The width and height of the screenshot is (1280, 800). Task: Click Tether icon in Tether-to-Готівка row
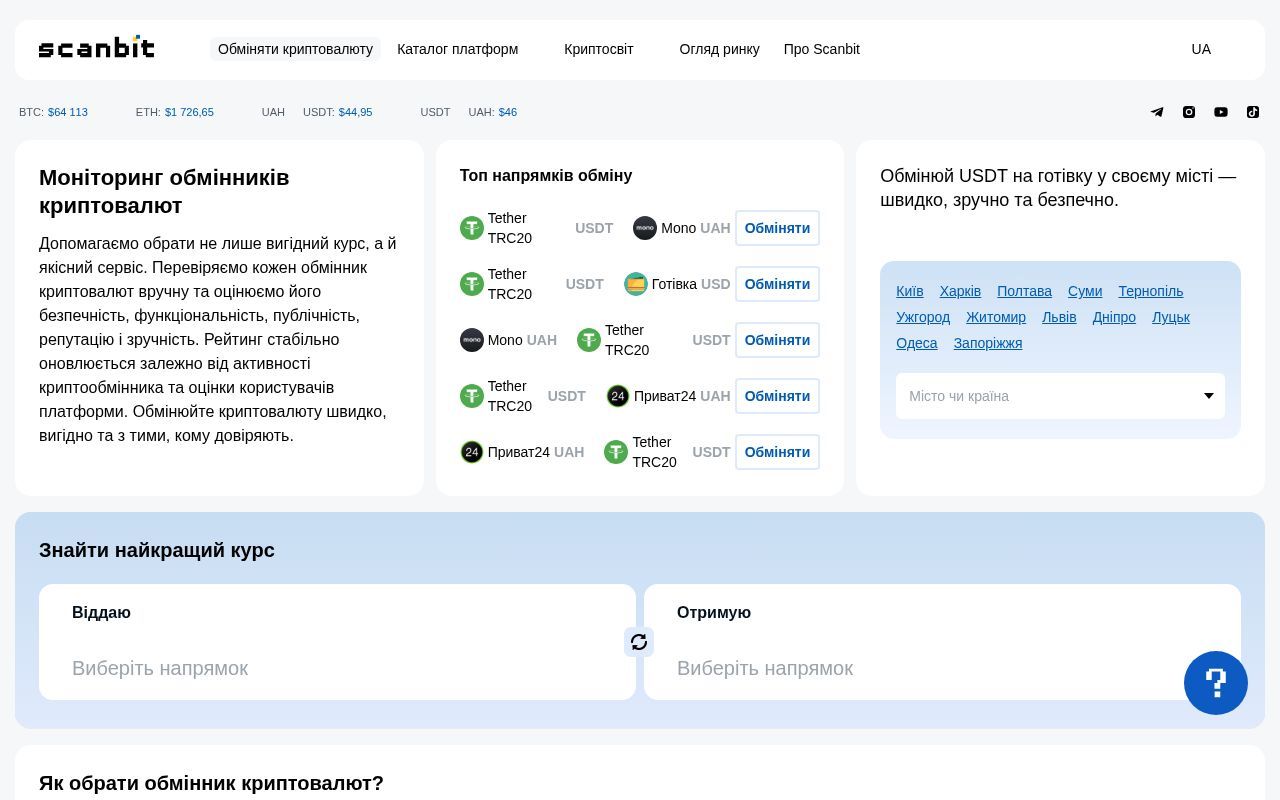(472, 284)
